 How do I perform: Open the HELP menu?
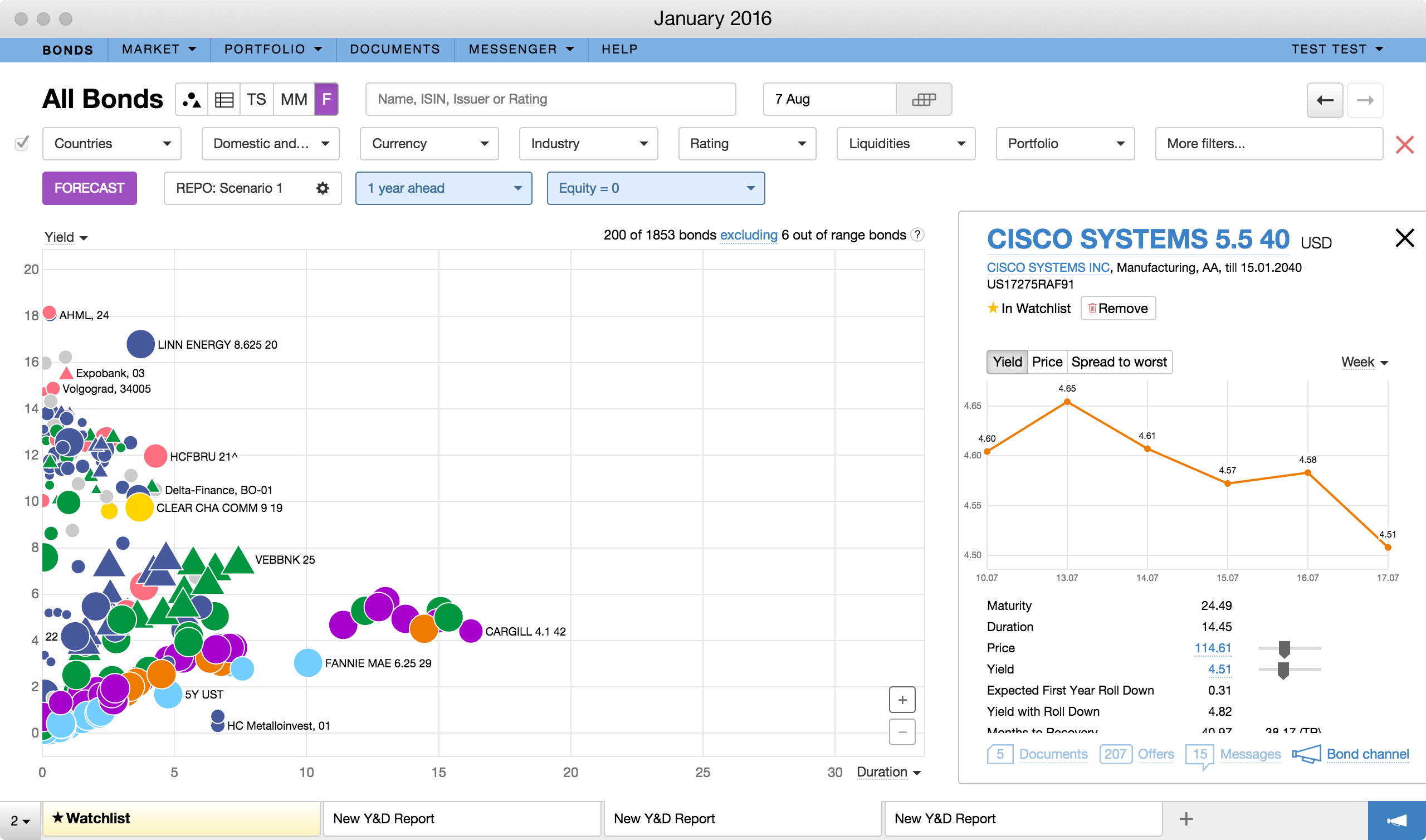(x=619, y=50)
